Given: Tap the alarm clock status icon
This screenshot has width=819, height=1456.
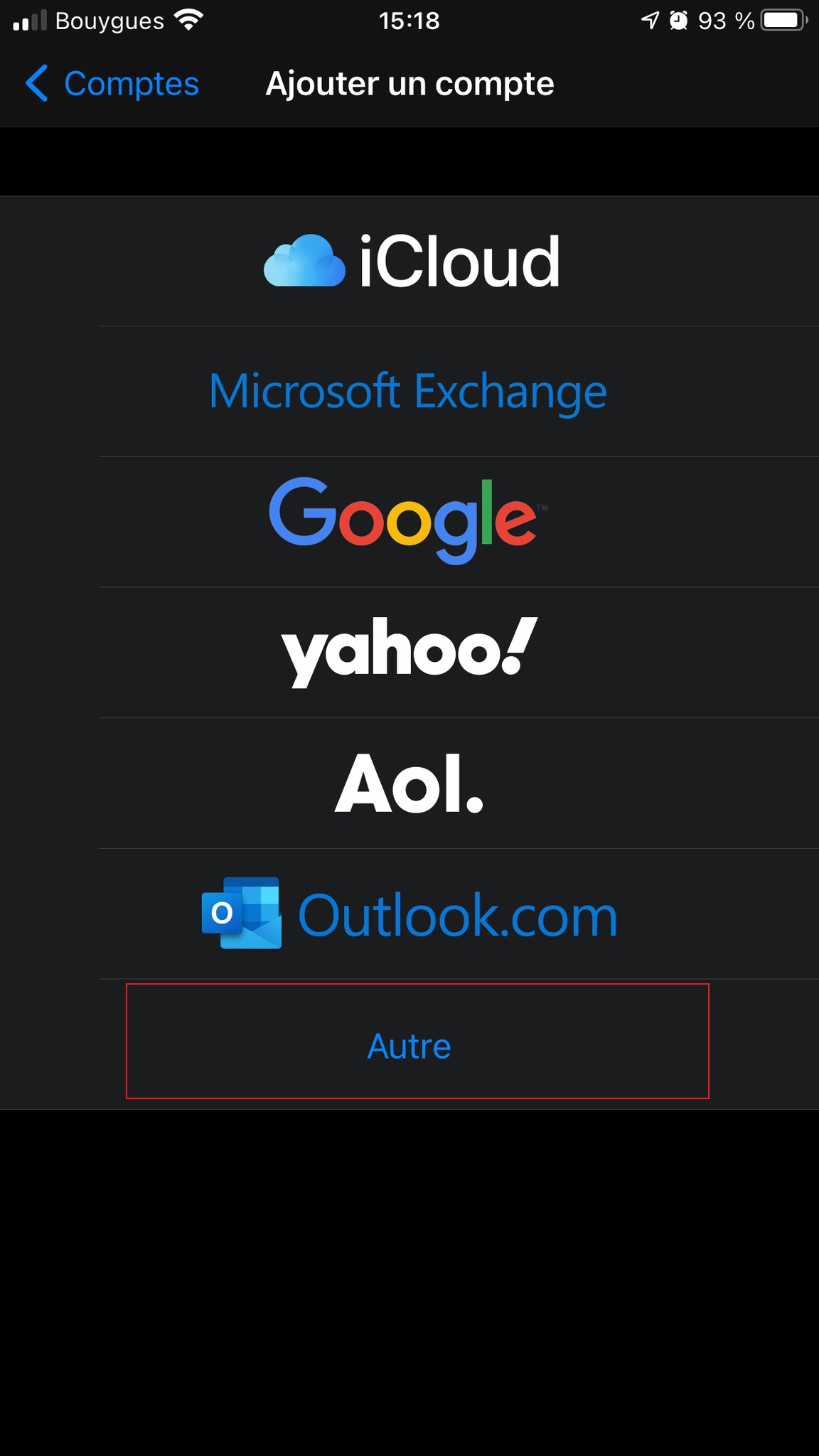Looking at the screenshot, I should pos(679,20).
